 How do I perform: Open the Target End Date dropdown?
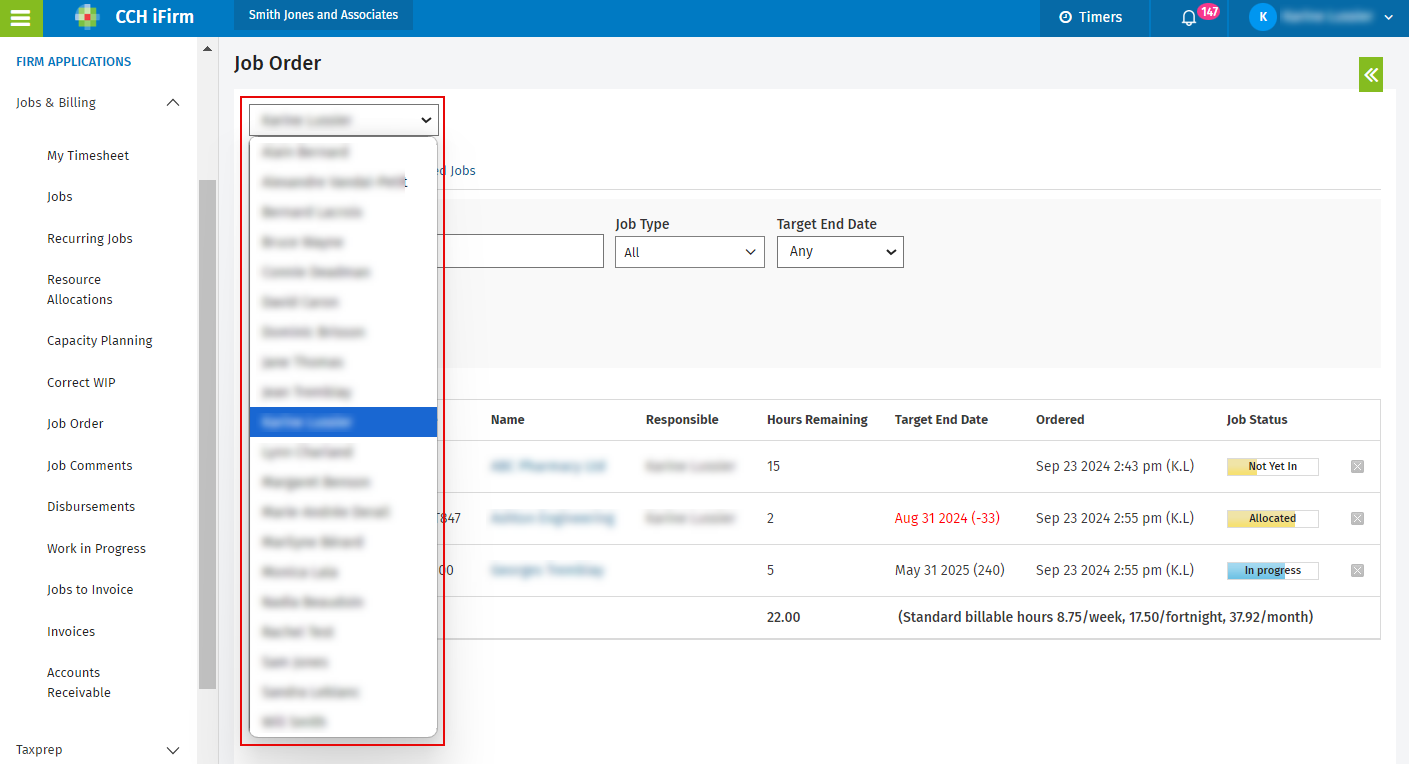coord(840,252)
